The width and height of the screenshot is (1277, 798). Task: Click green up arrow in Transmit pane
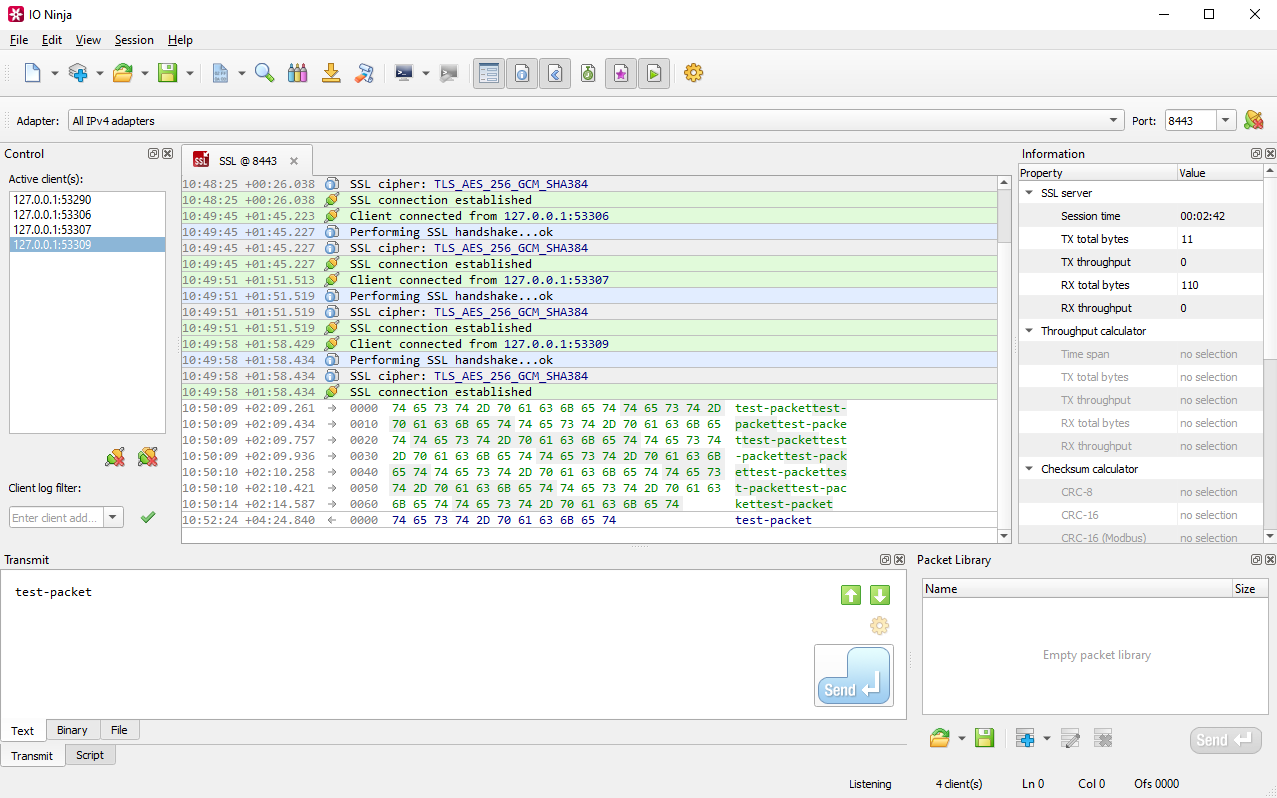click(x=851, y=595)
